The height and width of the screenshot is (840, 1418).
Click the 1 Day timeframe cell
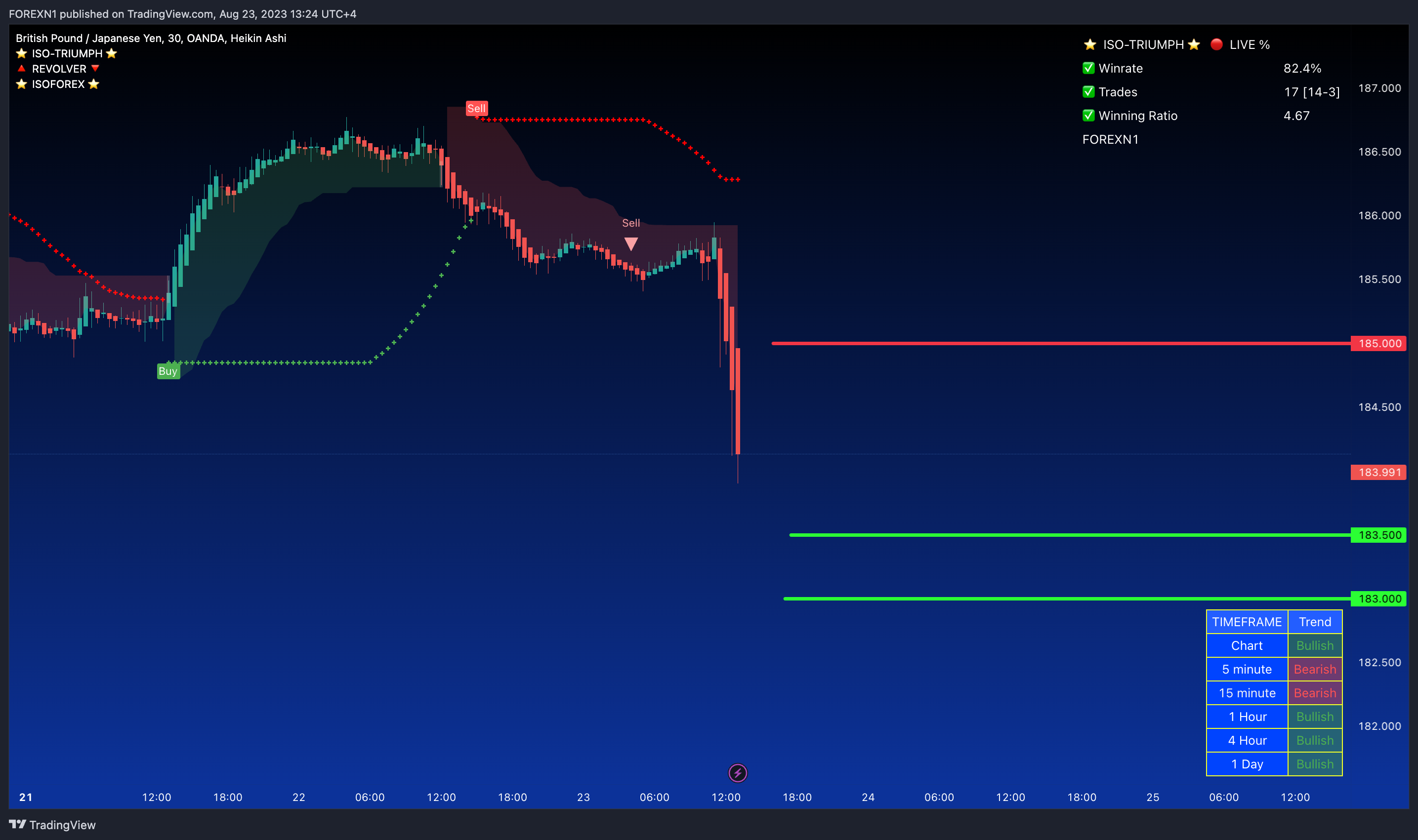point(1247,764)
